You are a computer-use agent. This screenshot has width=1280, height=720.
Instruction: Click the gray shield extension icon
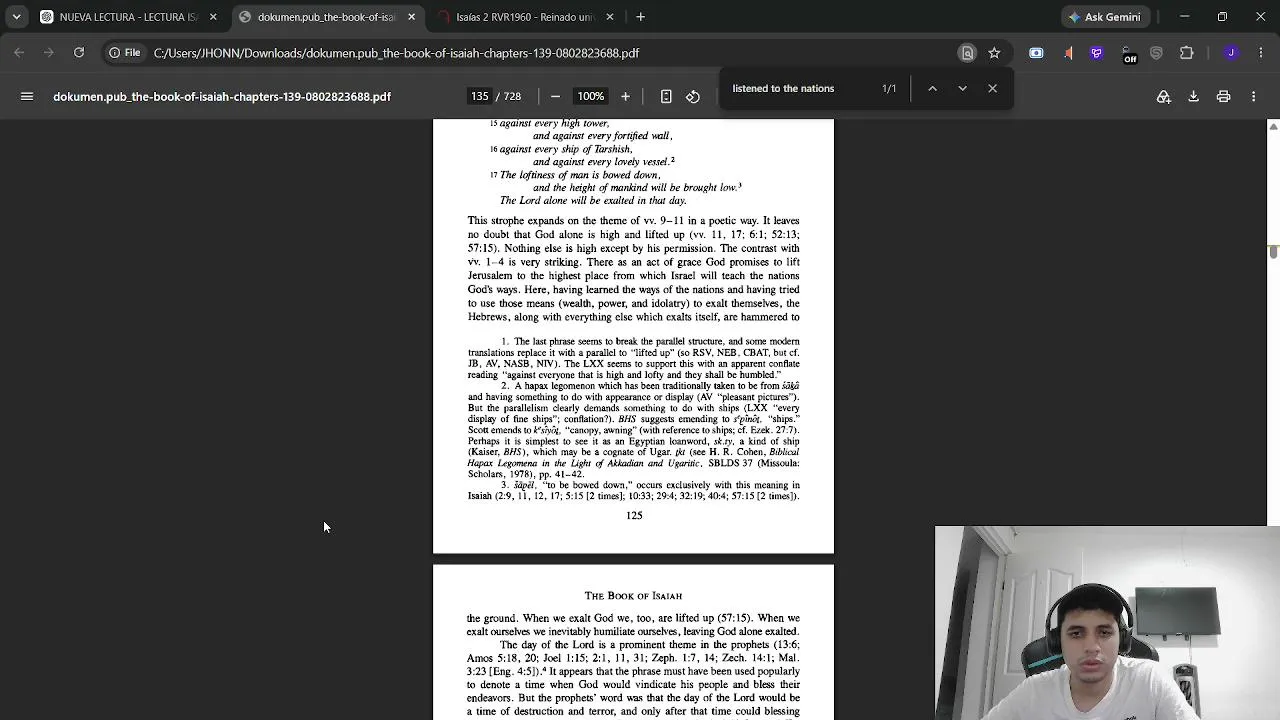1157,53
